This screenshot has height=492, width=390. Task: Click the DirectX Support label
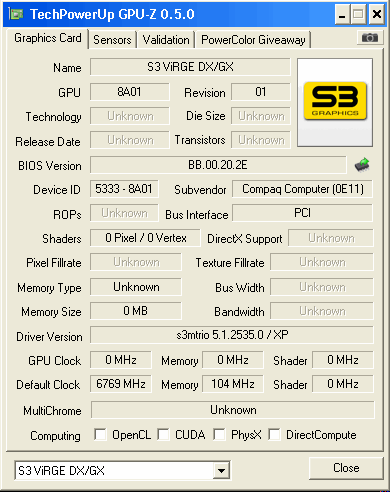click(245, 239)
